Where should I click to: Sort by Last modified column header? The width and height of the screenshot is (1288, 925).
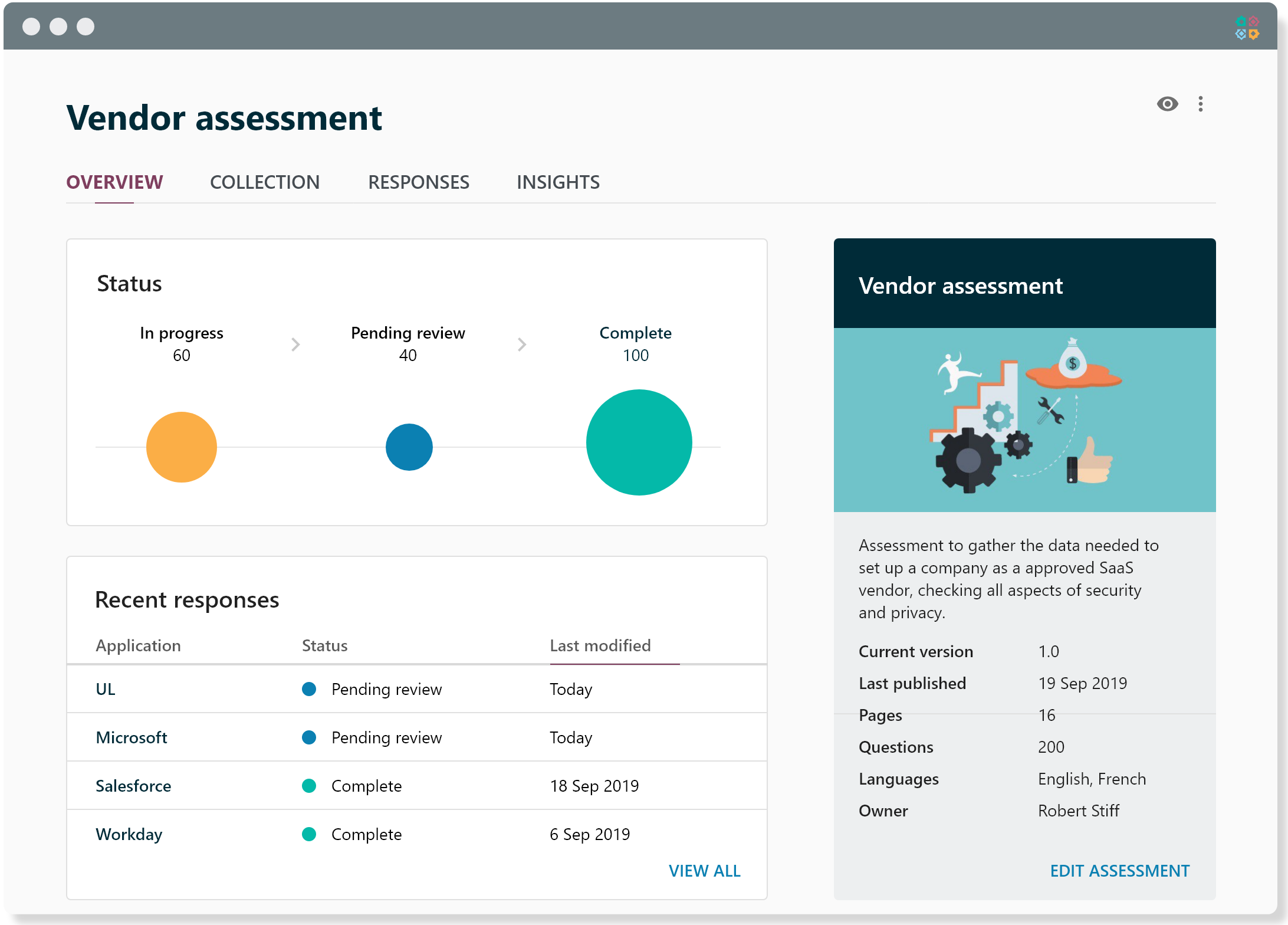coord(600,646)
